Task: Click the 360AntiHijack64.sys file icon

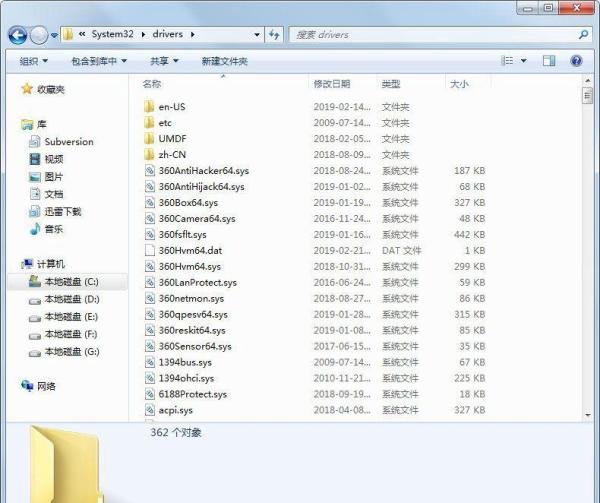Action: (150, 187)
